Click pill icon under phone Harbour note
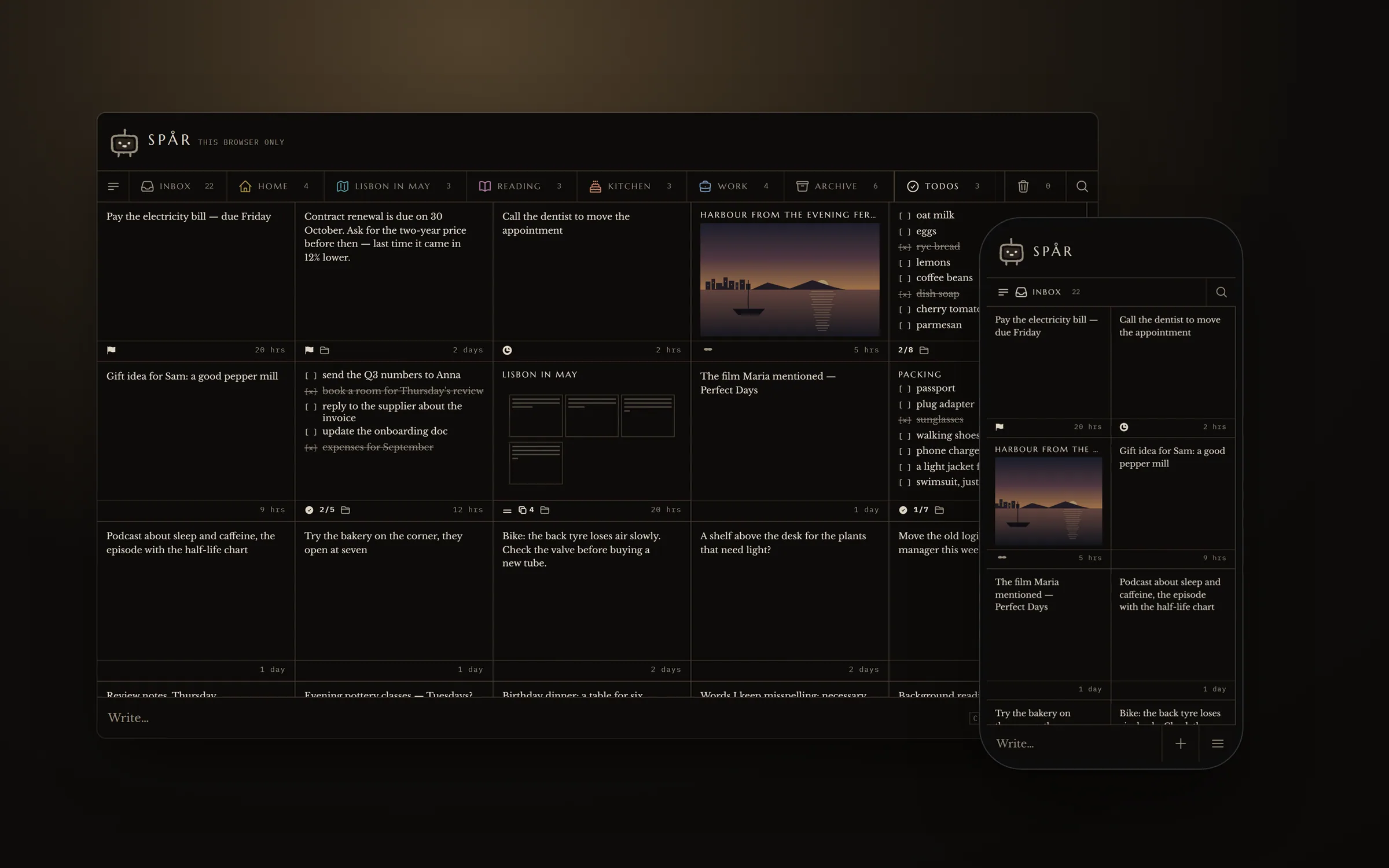This screenshot has width=1389, height=868. point(1002,557)
